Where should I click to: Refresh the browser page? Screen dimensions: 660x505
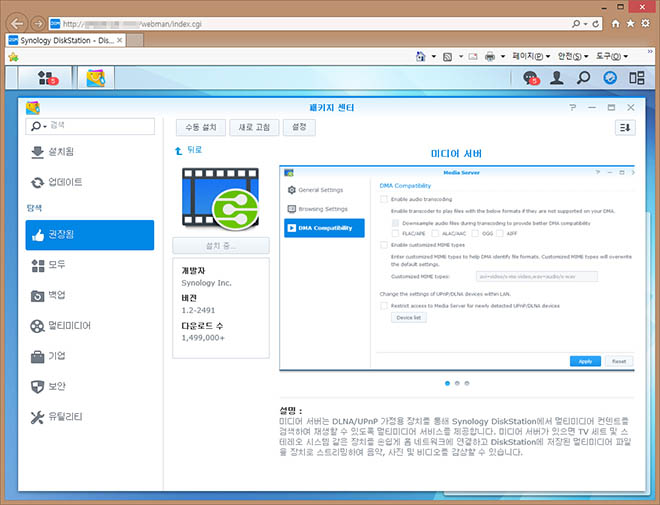pyautogui.click(x=596, y=24)
